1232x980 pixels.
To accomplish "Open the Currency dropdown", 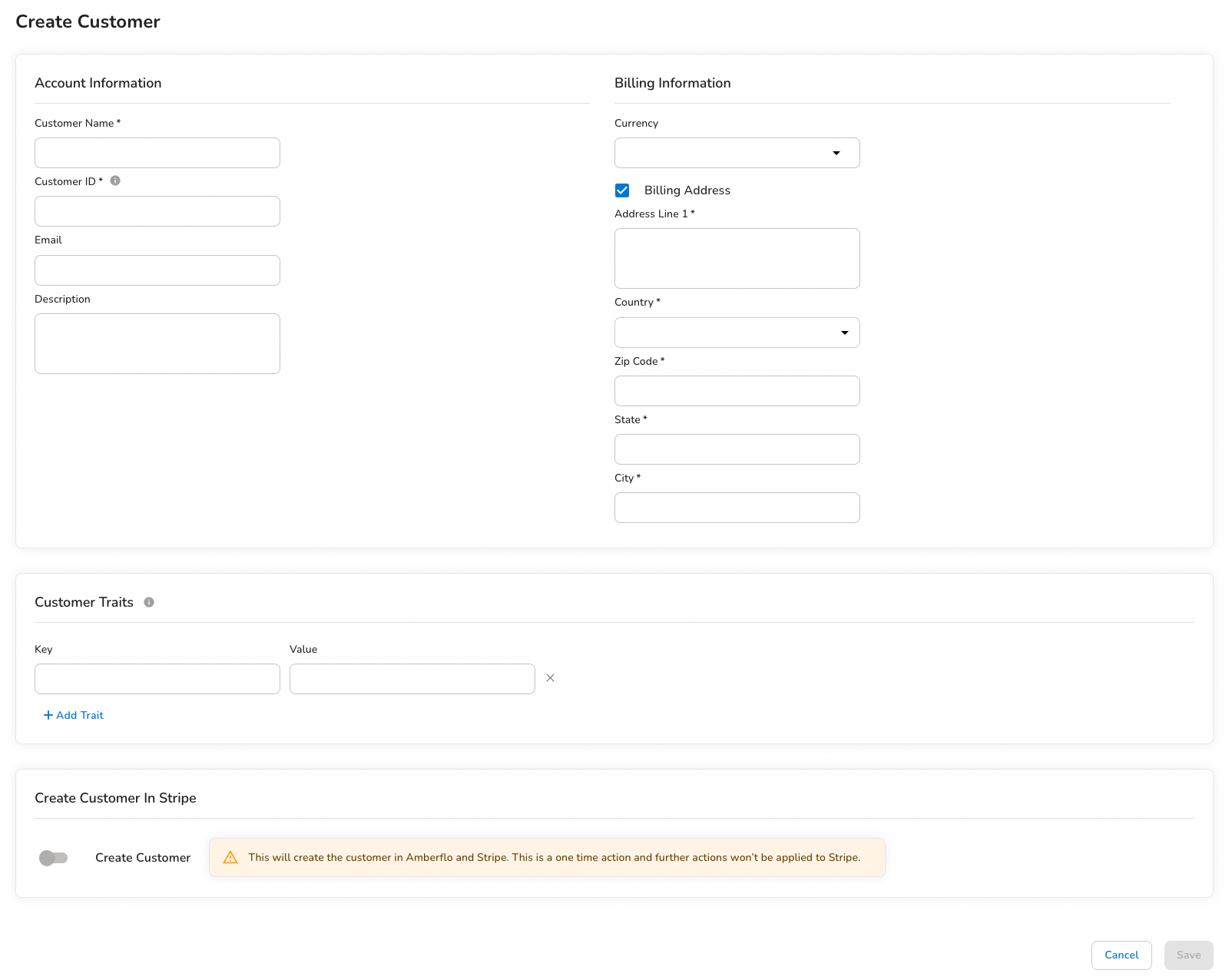I will (737, 153).
